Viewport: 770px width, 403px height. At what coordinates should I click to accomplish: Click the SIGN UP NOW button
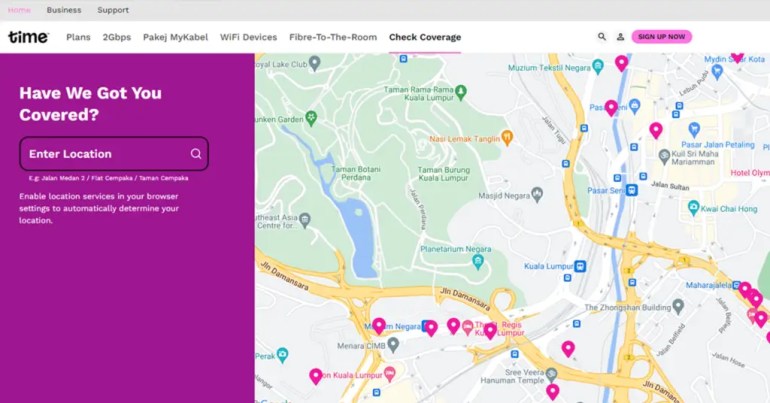click(661, 37)
